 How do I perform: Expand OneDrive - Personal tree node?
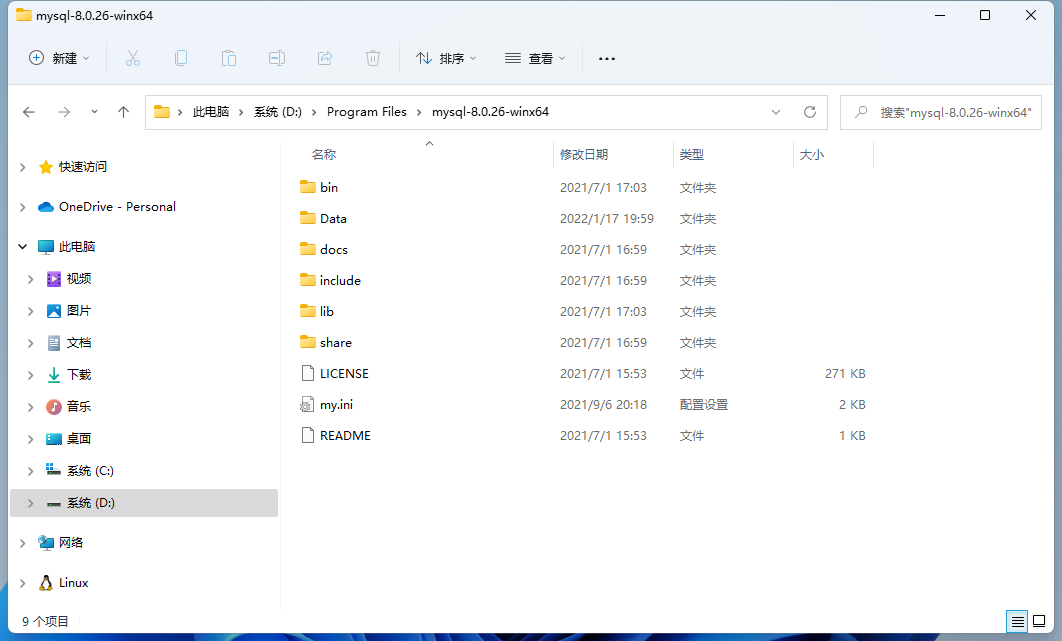click(22, 207)
